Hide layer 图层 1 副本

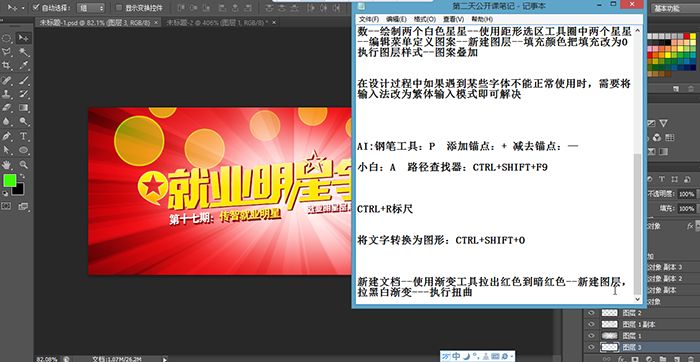coord(592,325)
